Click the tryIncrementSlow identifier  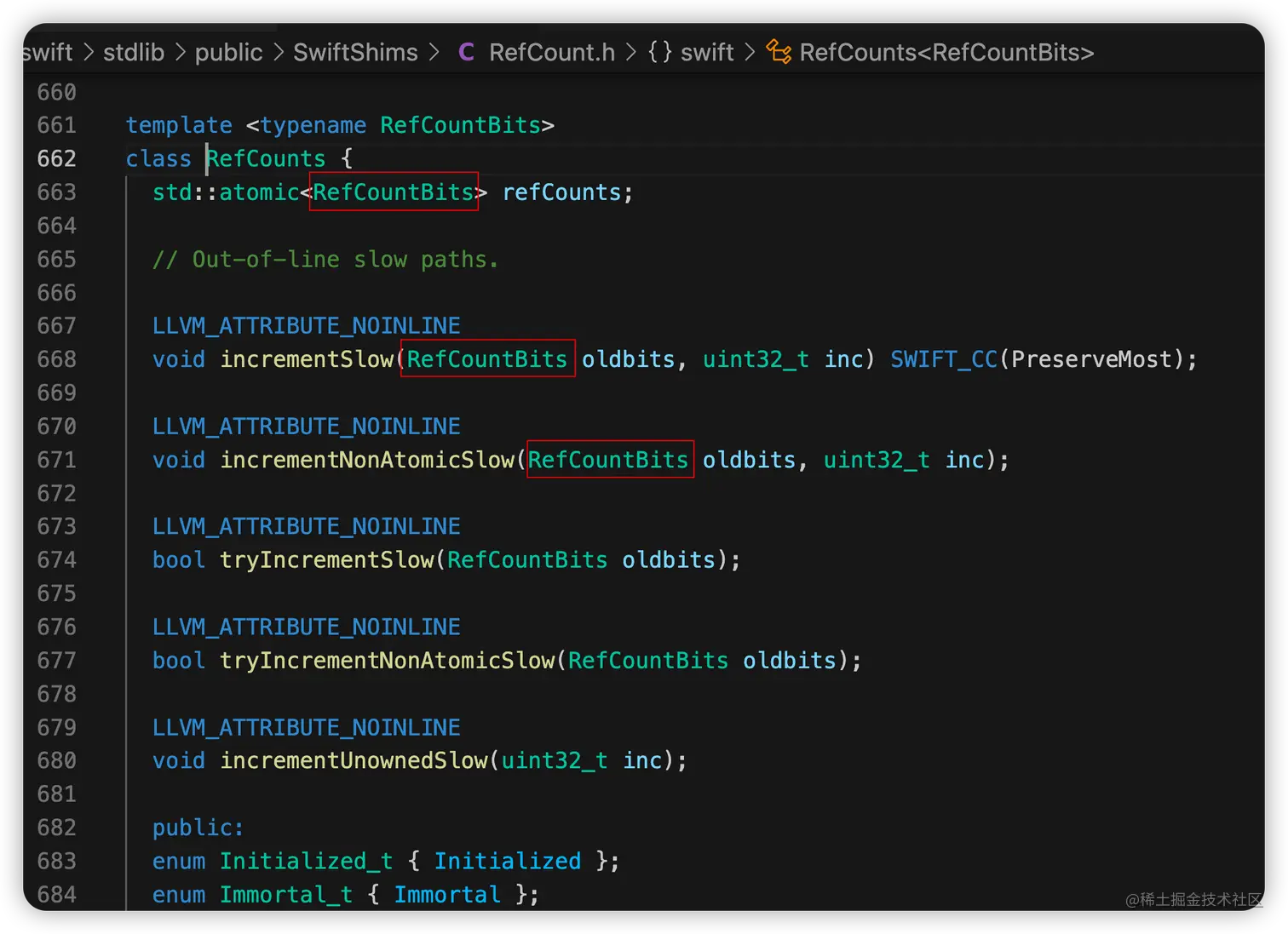pyautogui.click(x=326, y=559)
